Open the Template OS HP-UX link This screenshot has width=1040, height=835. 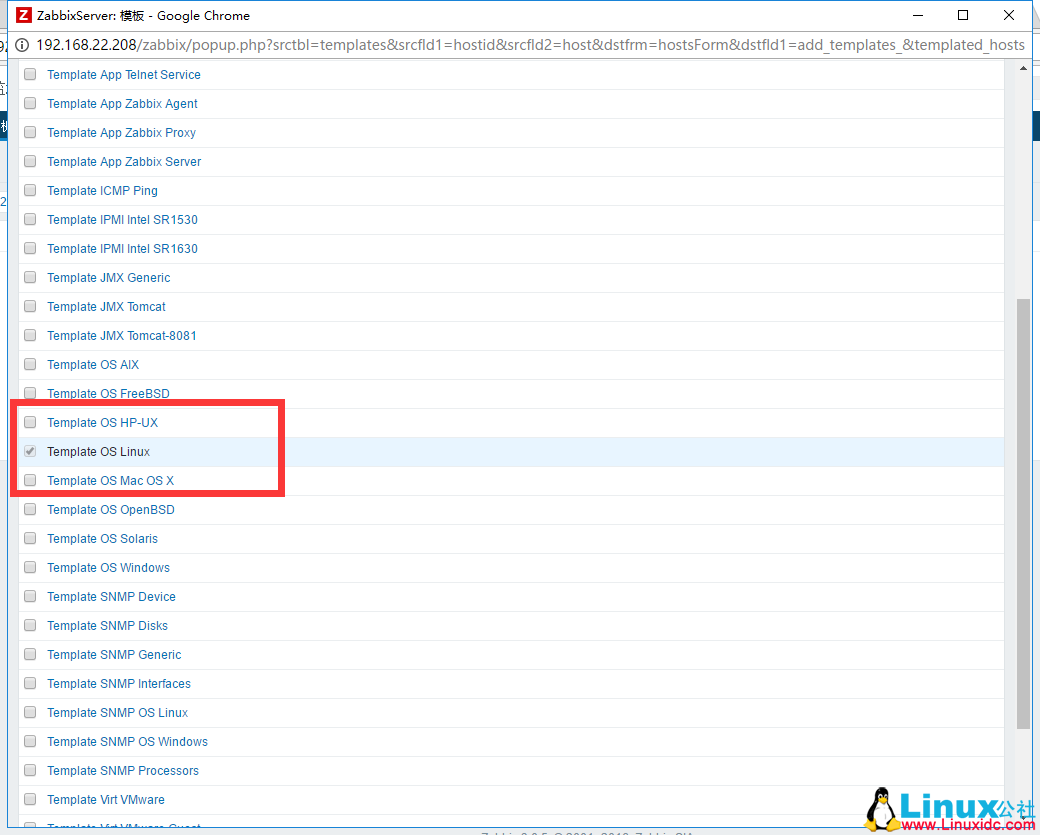102,423
